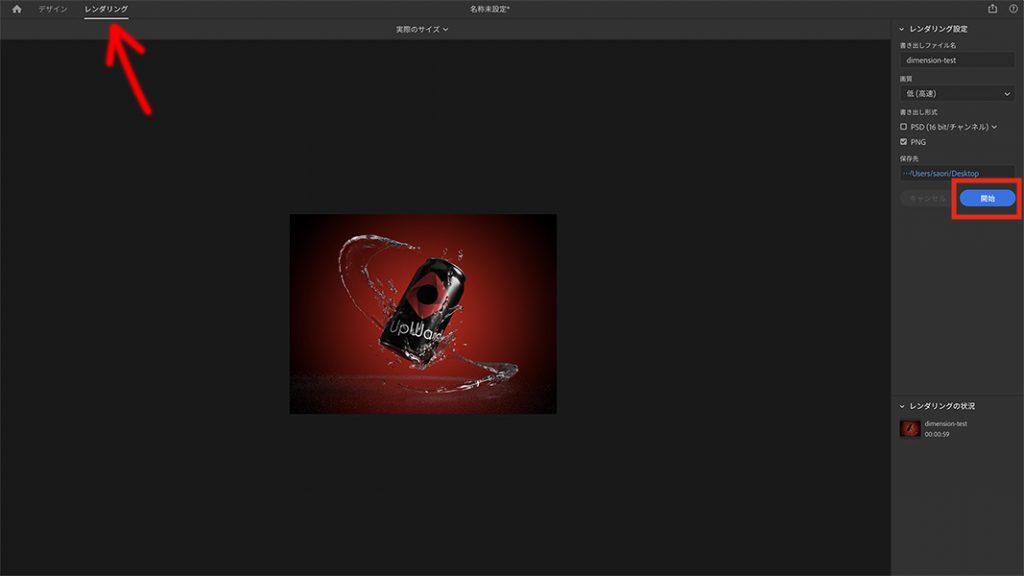Click the share/export icon at top right

pos(993,9)
